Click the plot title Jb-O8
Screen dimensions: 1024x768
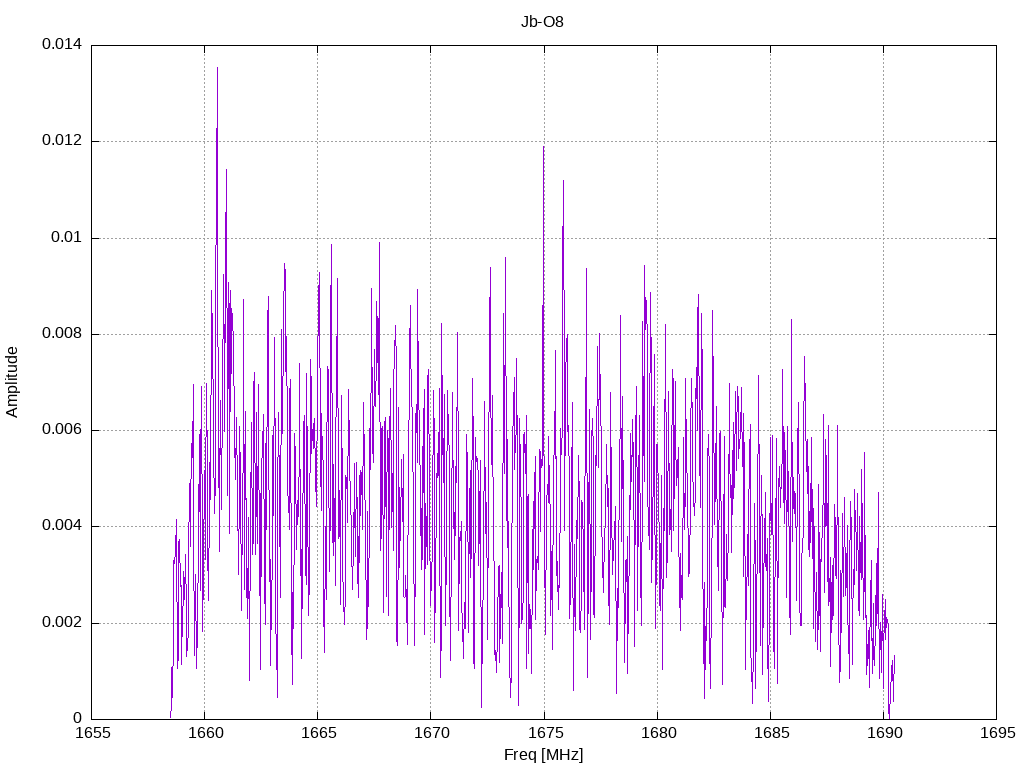[x=542, y=22]
